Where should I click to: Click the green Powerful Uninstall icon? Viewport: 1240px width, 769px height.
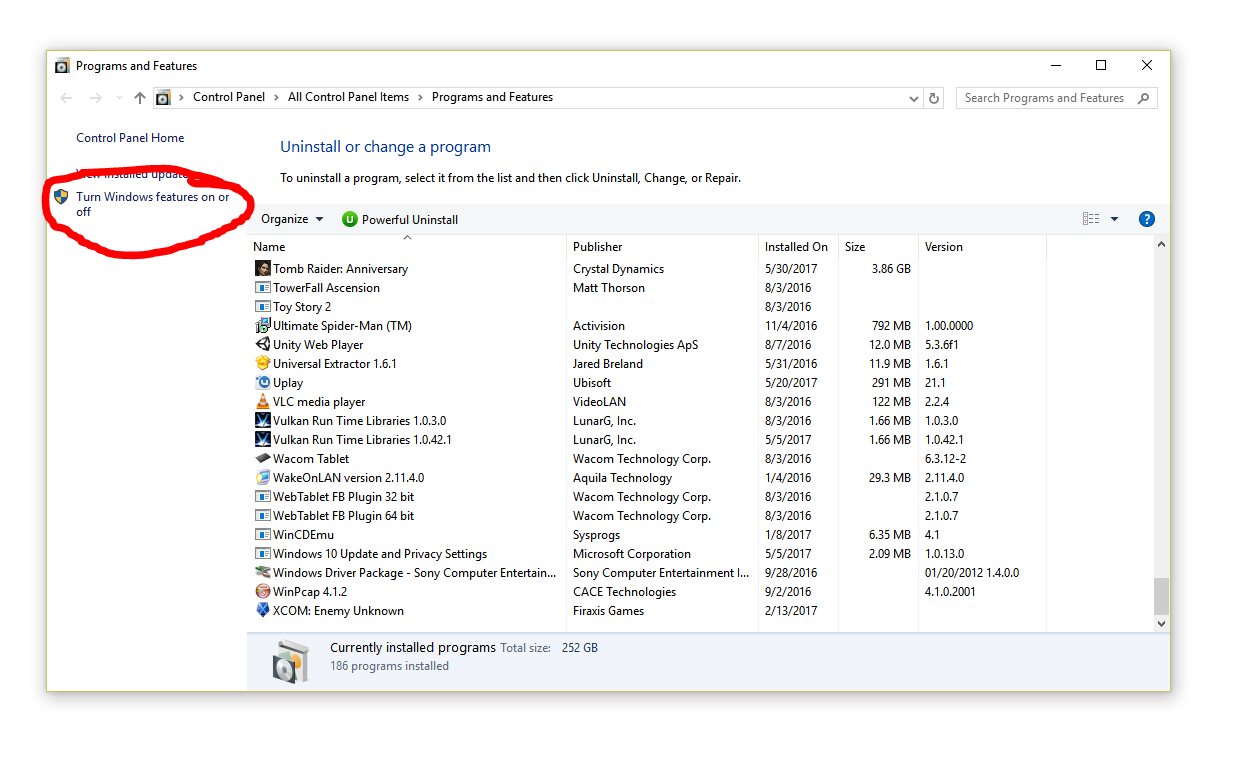pyautogui.click(x=349, y=220)
